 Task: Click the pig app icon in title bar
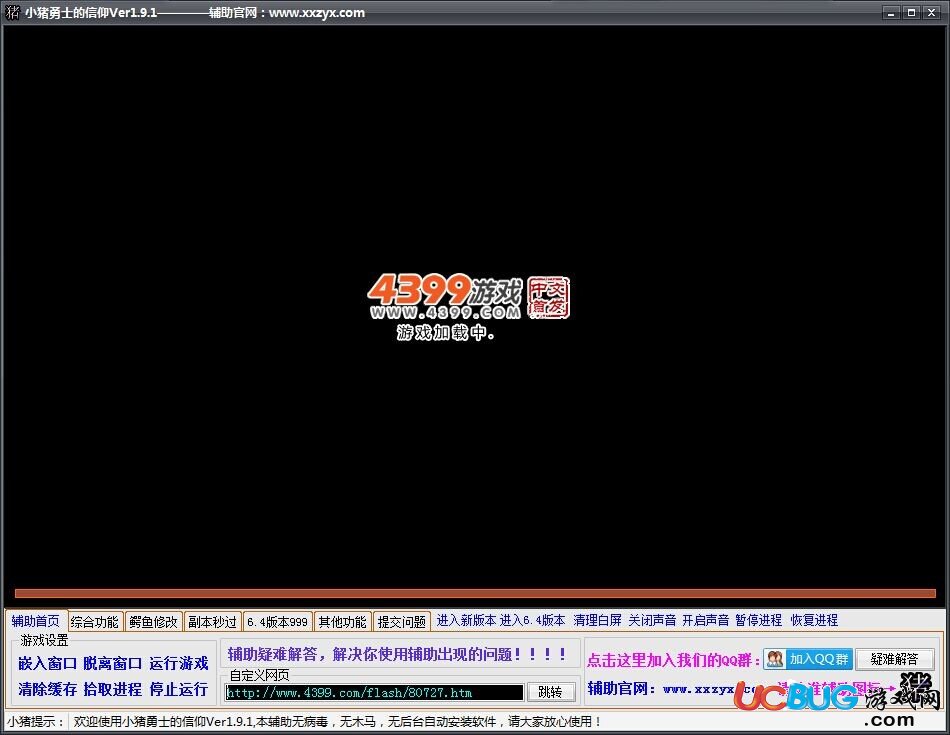point(12,12)
